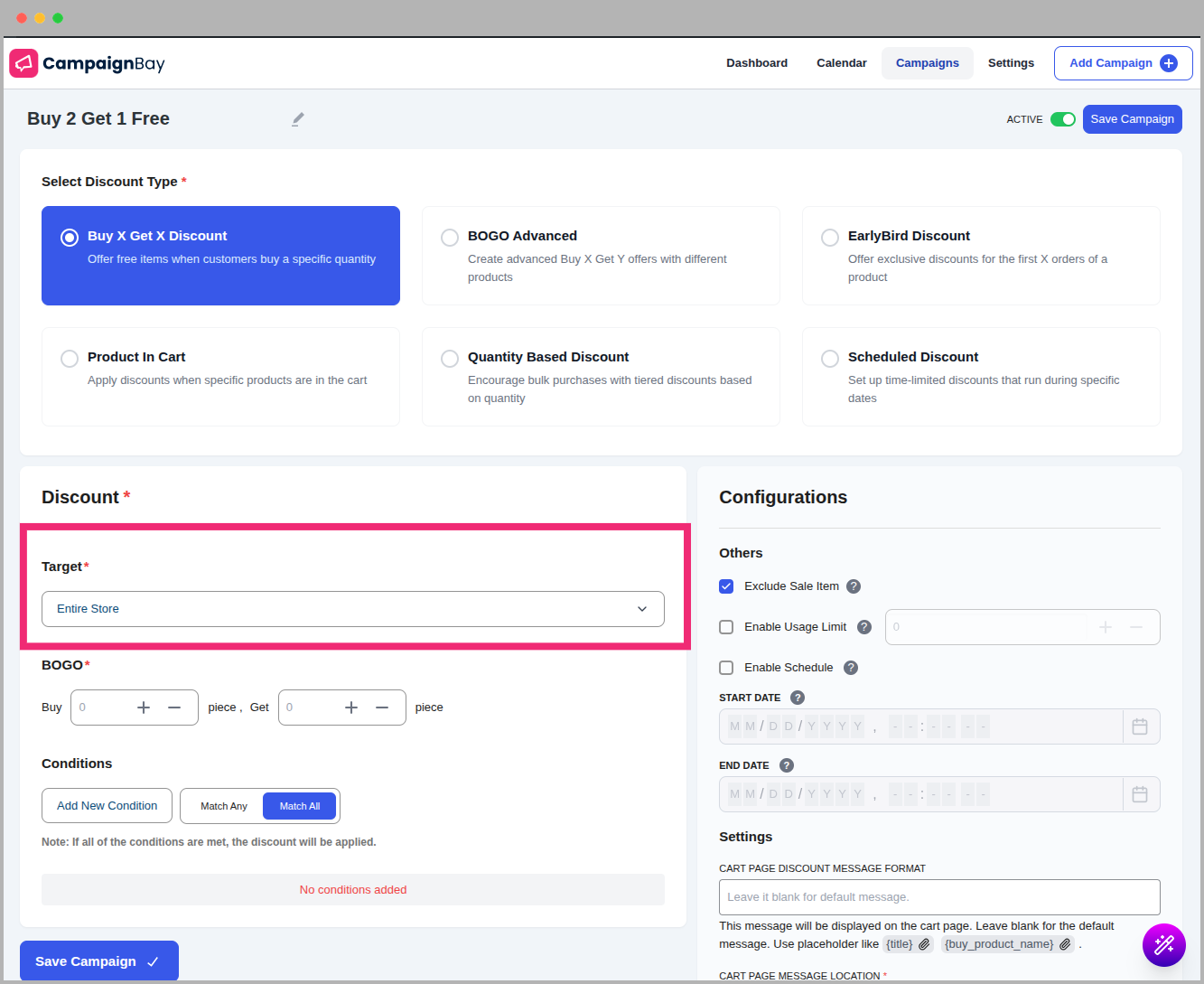Viewport: 1204px width, 984px height.
Task: Click help icon next to Exclude Sale Item
Action: click(854, 586)
